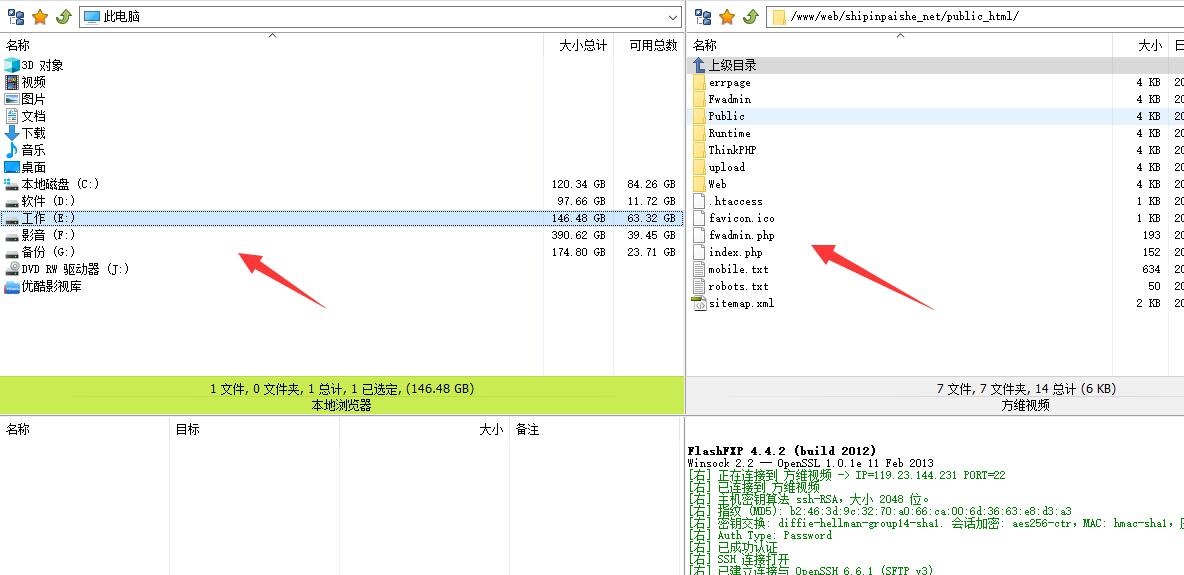Select the fwadmin.php remote file
The height and width of the screenshot is (575, 1184).
[741, 235]
